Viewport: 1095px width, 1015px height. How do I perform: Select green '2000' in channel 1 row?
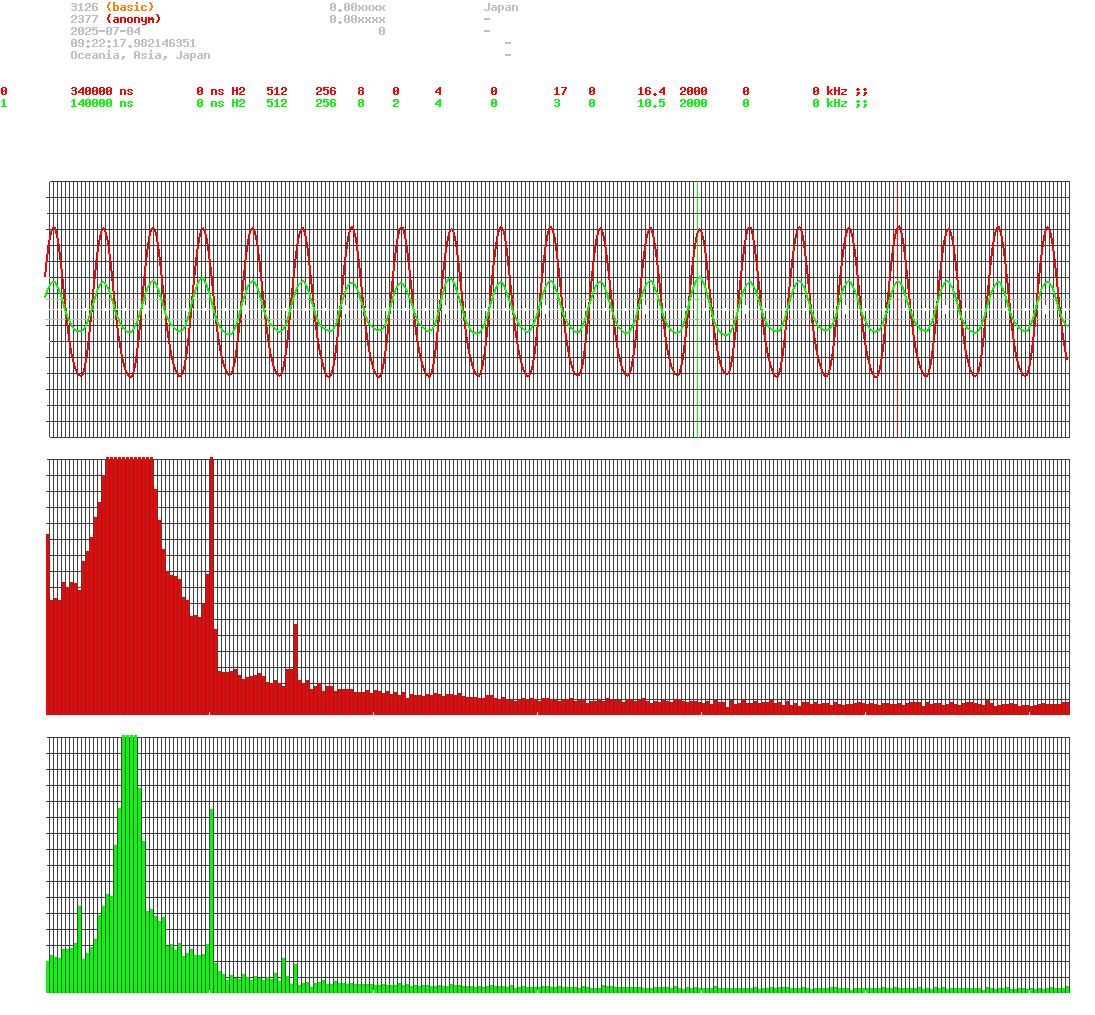(693, 103)
